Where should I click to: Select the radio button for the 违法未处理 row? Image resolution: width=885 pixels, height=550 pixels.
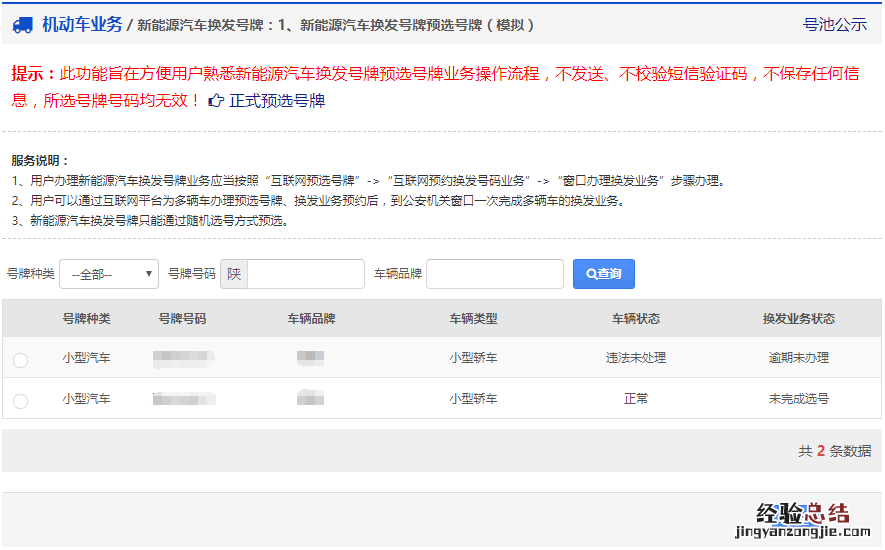tap(21, 360)
